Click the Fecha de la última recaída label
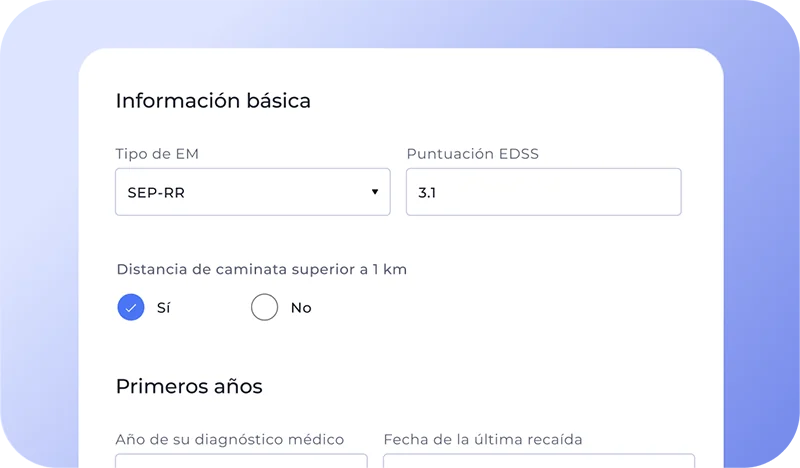The height and width of the screenshot is (468, 800). (483, 439)
